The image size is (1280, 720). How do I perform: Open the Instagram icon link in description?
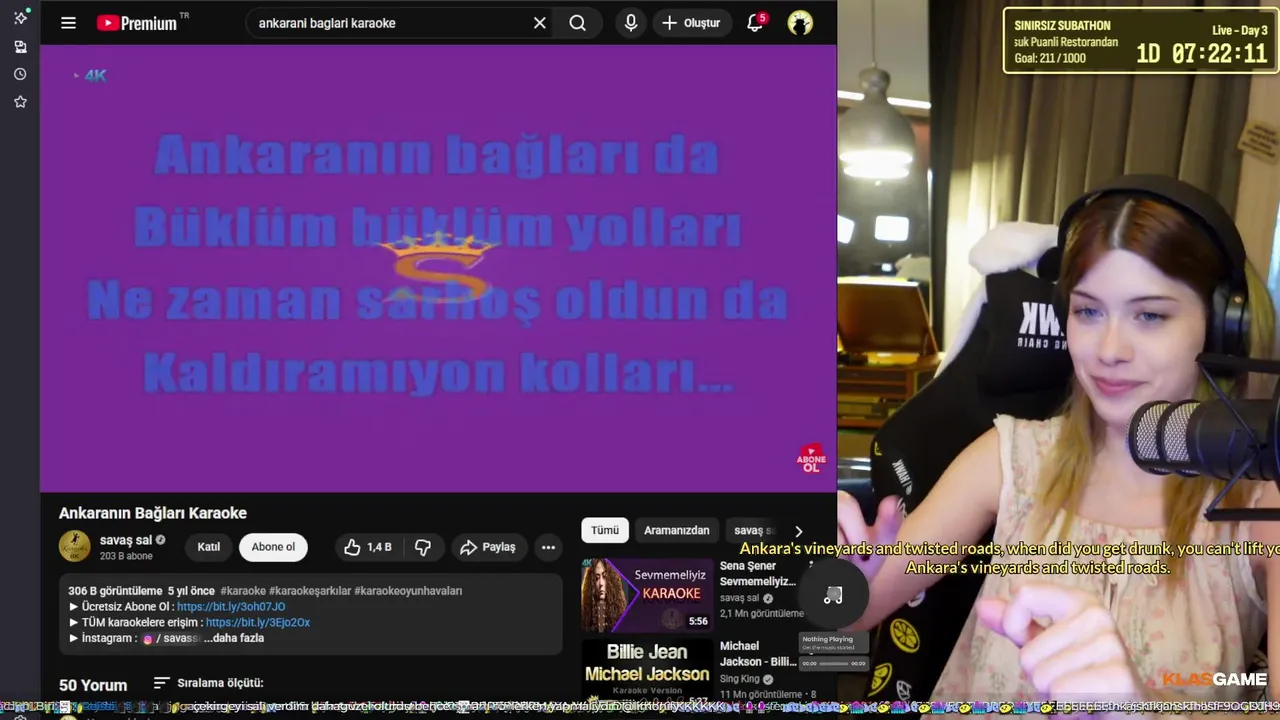[x=148, y=638]
